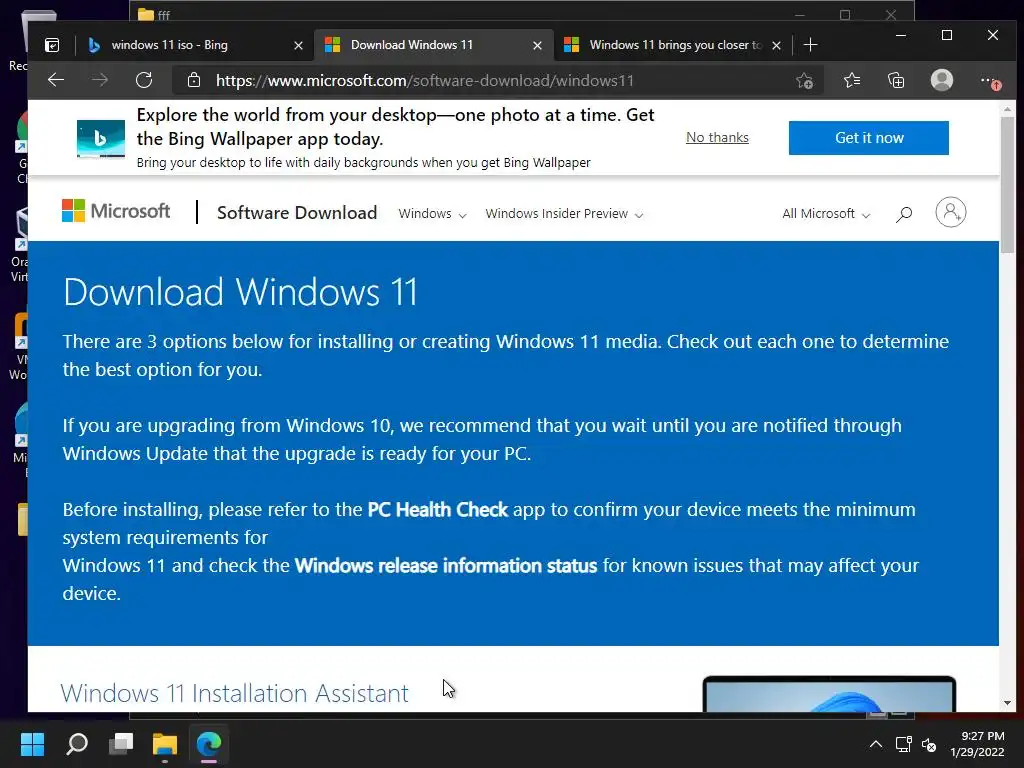1024x768 pixels.
Task: Open the Favorites list icon
Action: coord(852,80)
